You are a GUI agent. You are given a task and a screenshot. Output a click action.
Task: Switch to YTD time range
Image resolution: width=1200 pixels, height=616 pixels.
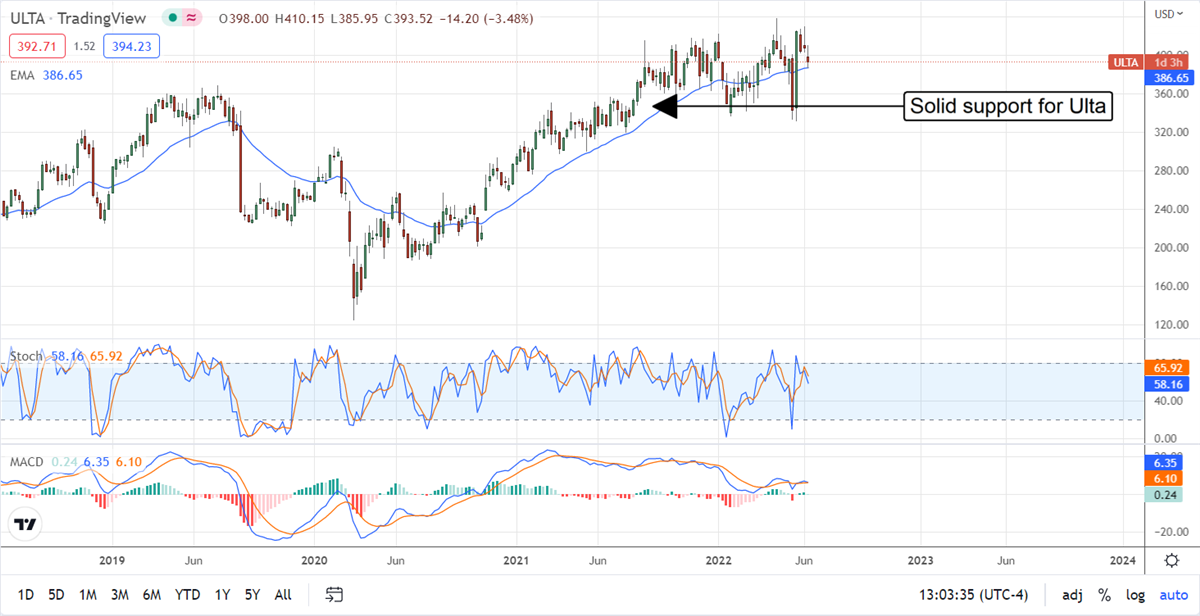pyautogui.click(x=187, y=595)
